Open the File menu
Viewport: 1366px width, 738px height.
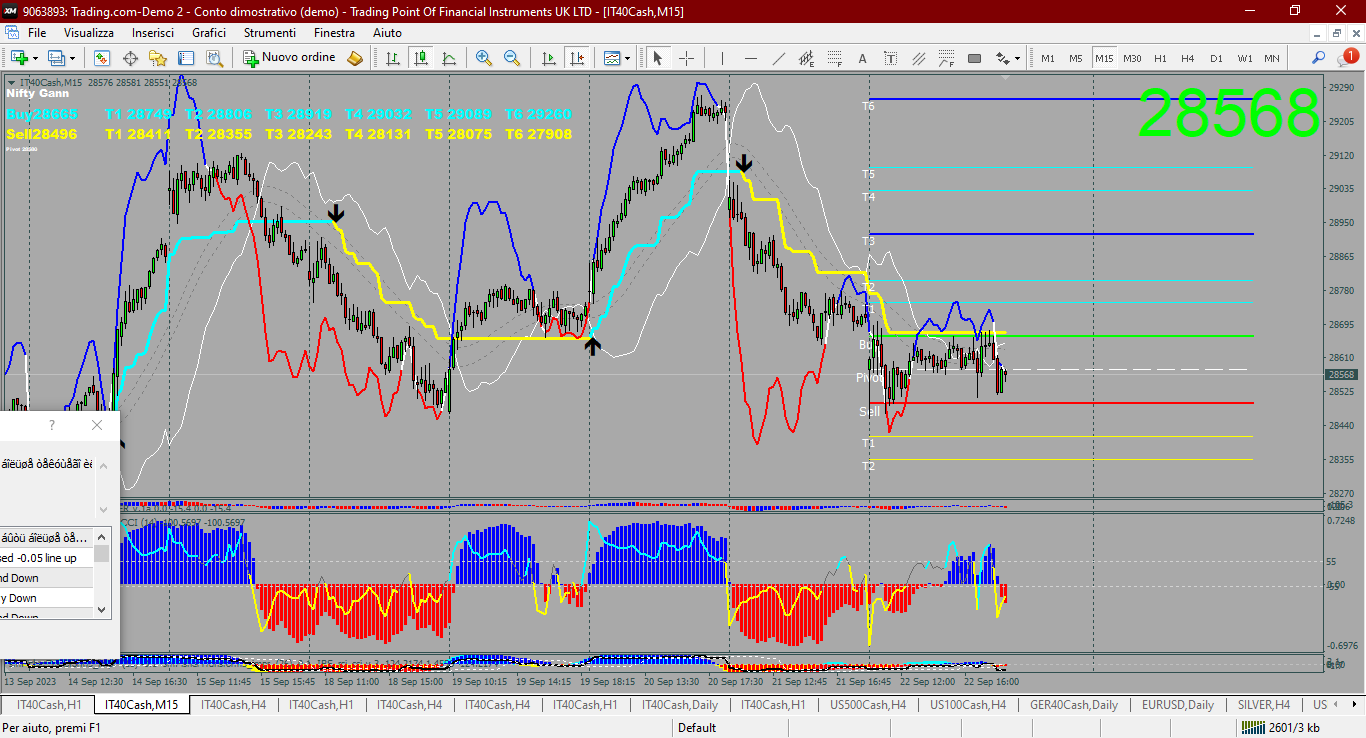click(x=37, y=33)
